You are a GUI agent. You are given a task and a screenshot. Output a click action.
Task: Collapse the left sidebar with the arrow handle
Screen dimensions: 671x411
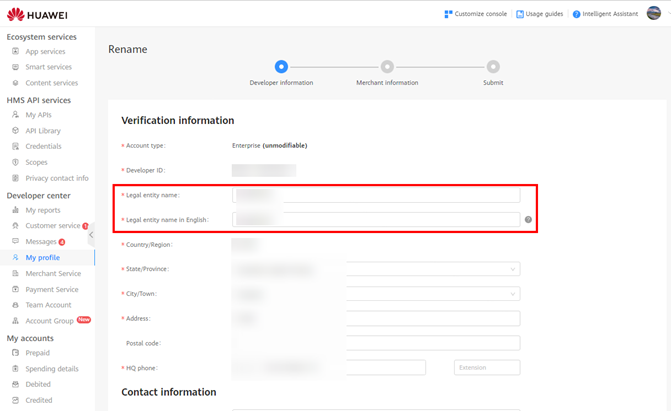pos(91,235)
